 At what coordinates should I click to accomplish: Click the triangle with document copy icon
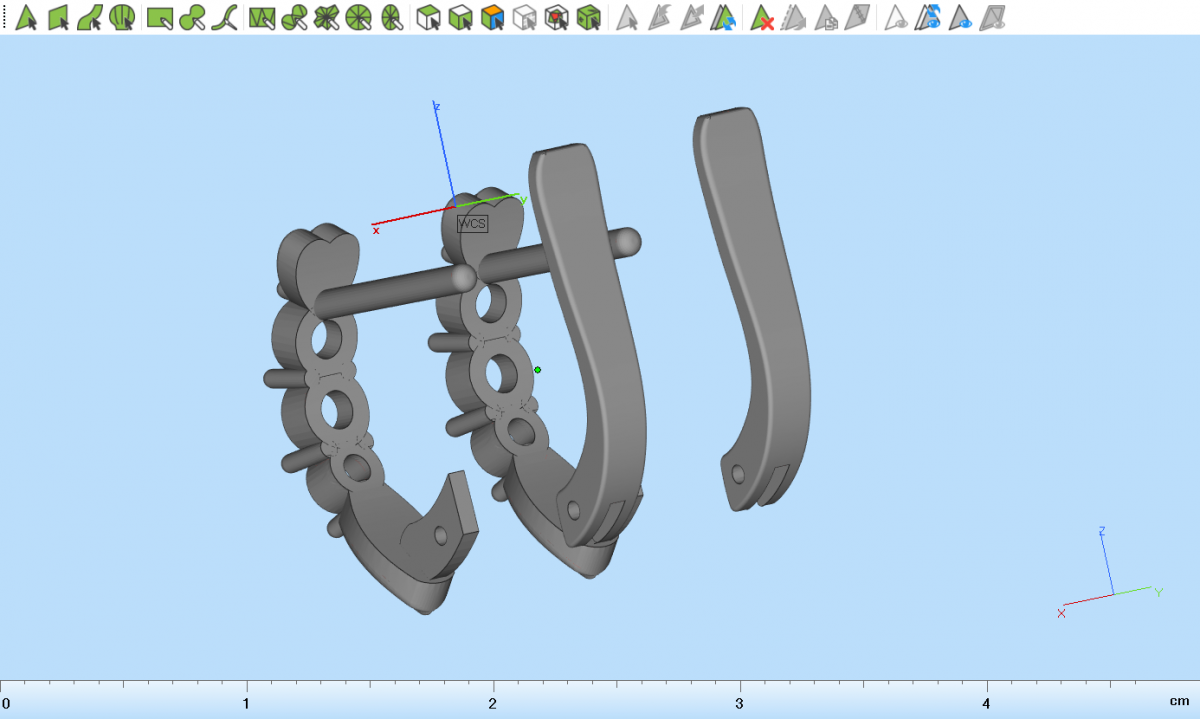826,17
